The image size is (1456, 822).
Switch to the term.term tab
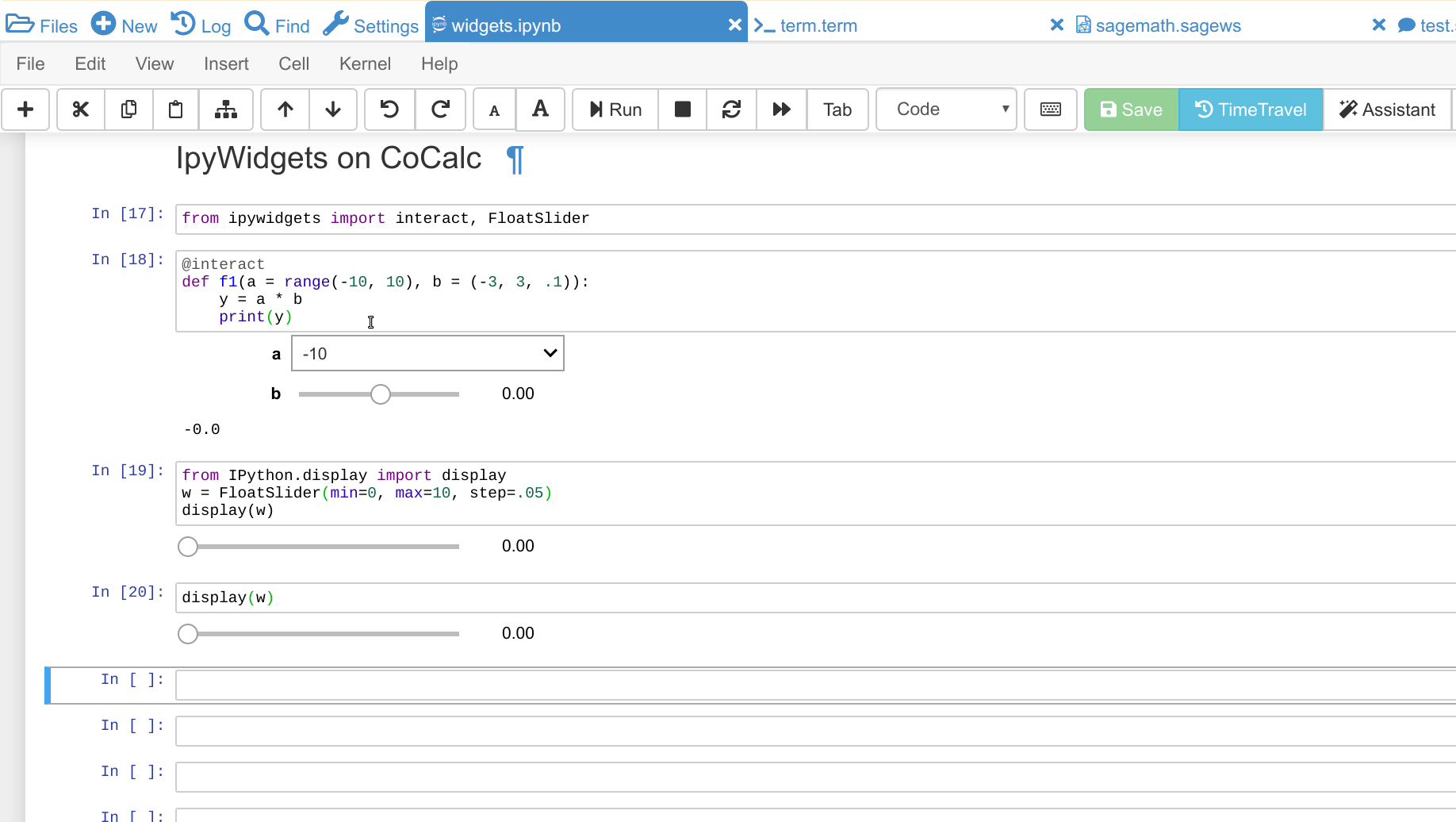818,25
